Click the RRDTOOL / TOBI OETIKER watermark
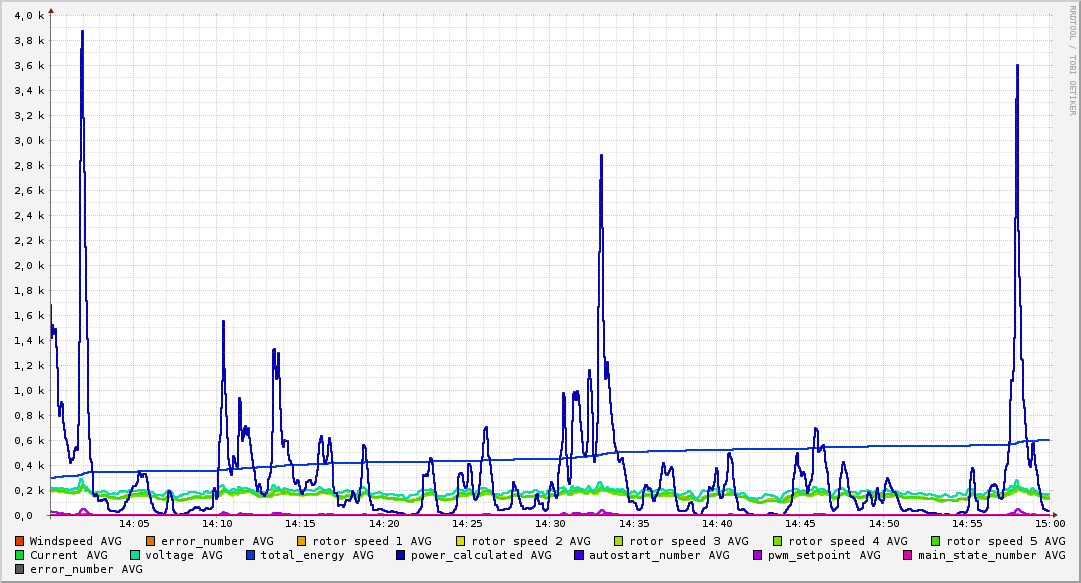The width and height of the screenshot is (1081, 583). tap(1072, 60)
